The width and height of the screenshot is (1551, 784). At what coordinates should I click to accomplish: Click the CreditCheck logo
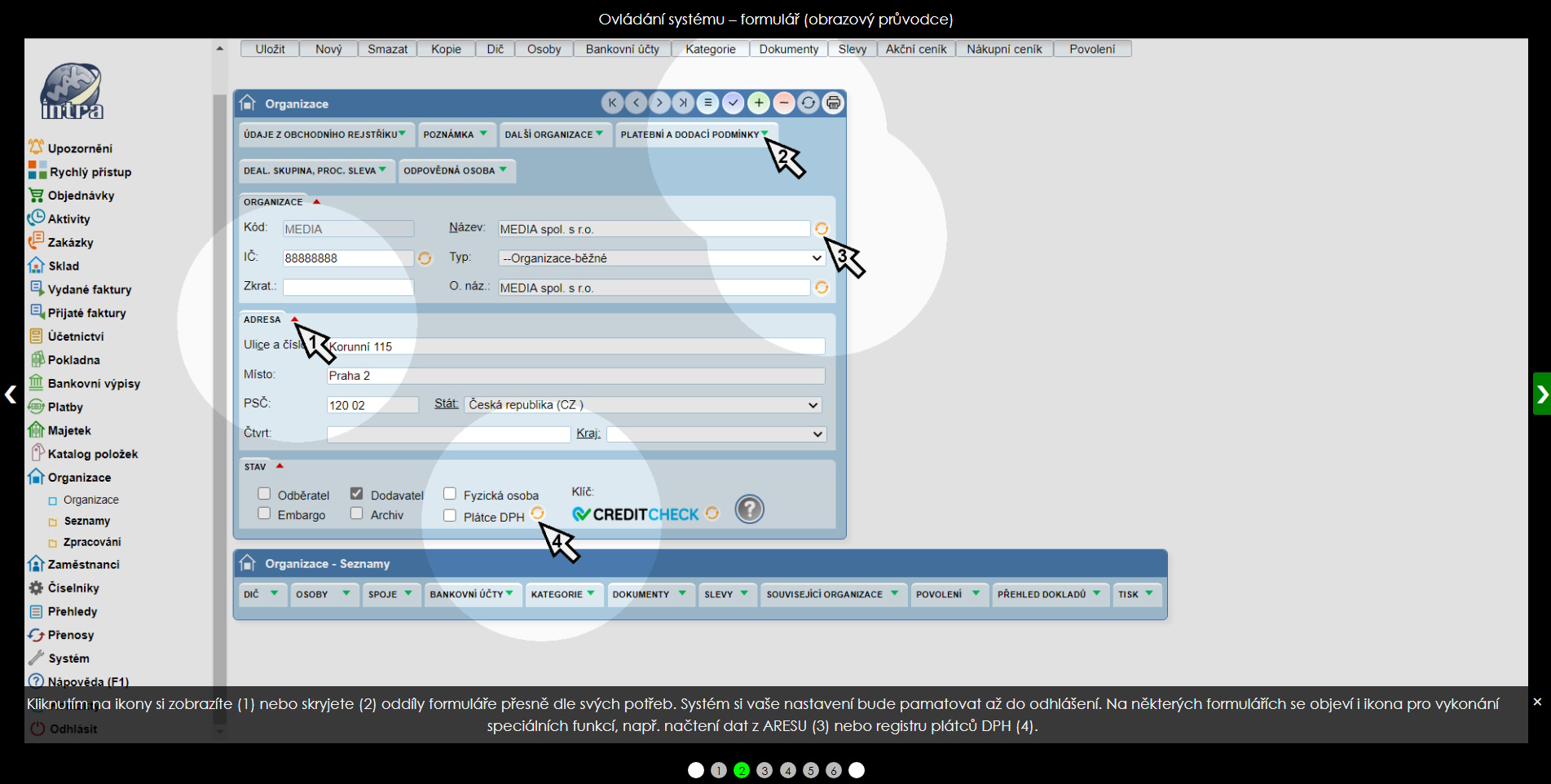636,514
